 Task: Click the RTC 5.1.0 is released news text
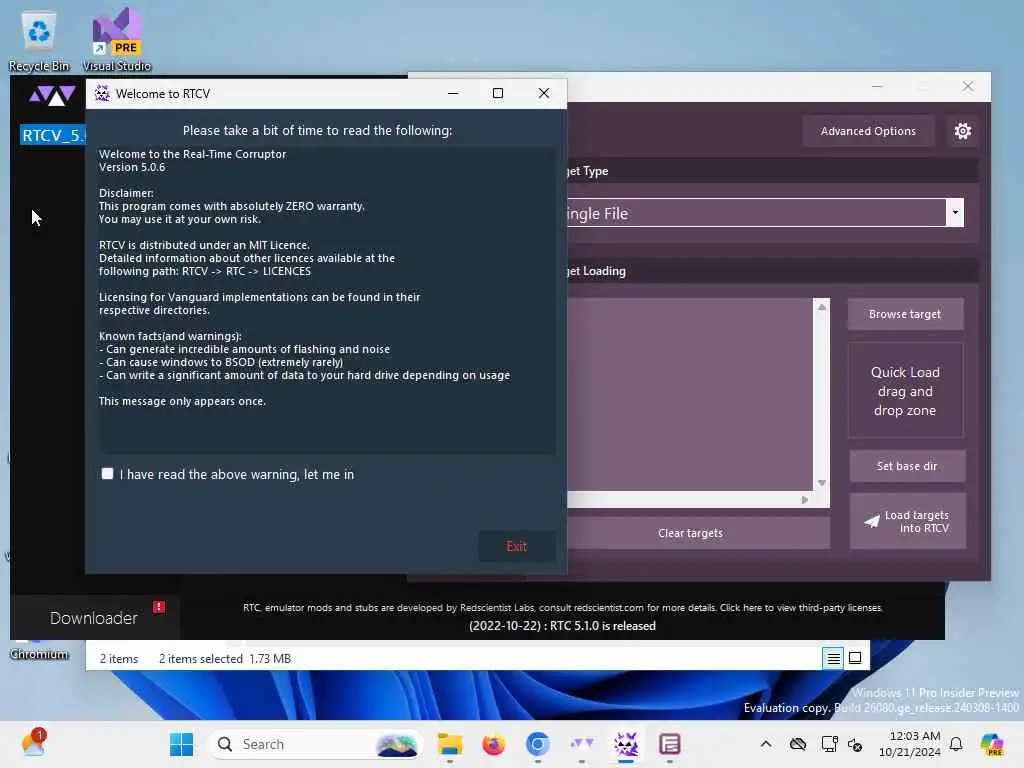(x=562, y=626)
